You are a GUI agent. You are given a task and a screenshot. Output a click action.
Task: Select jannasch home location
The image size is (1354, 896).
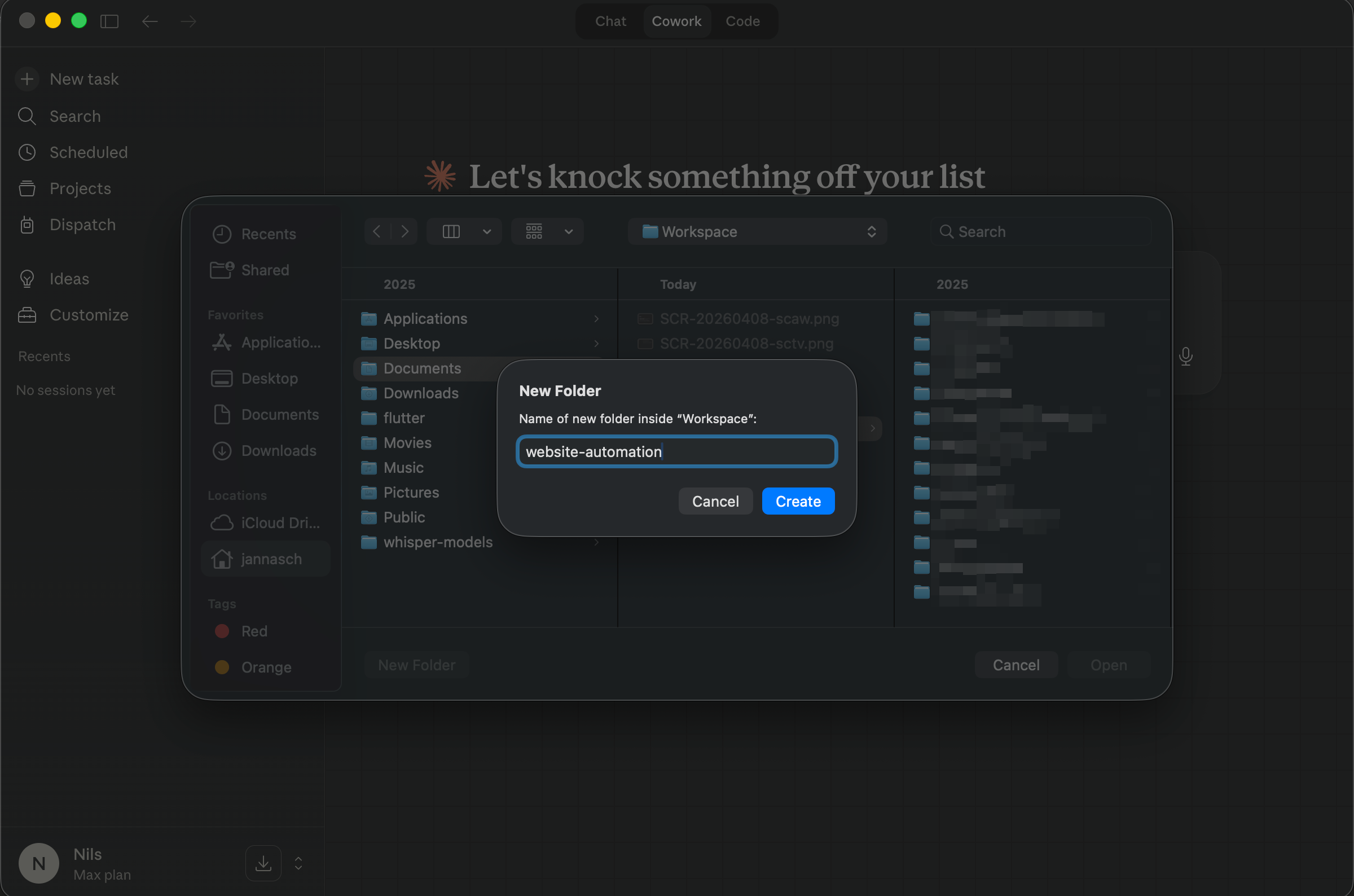266,558
